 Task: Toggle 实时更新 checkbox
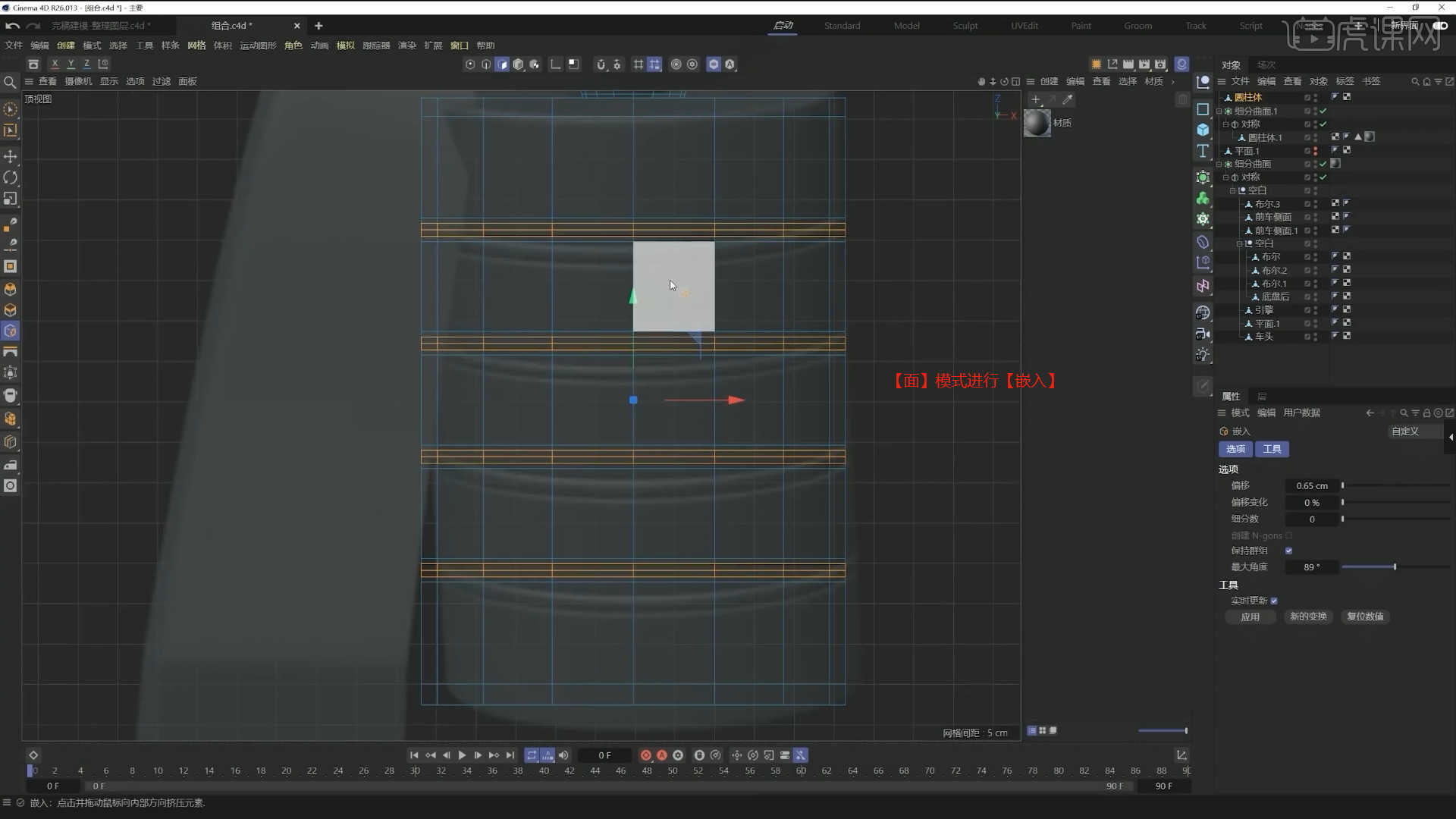1274,601
